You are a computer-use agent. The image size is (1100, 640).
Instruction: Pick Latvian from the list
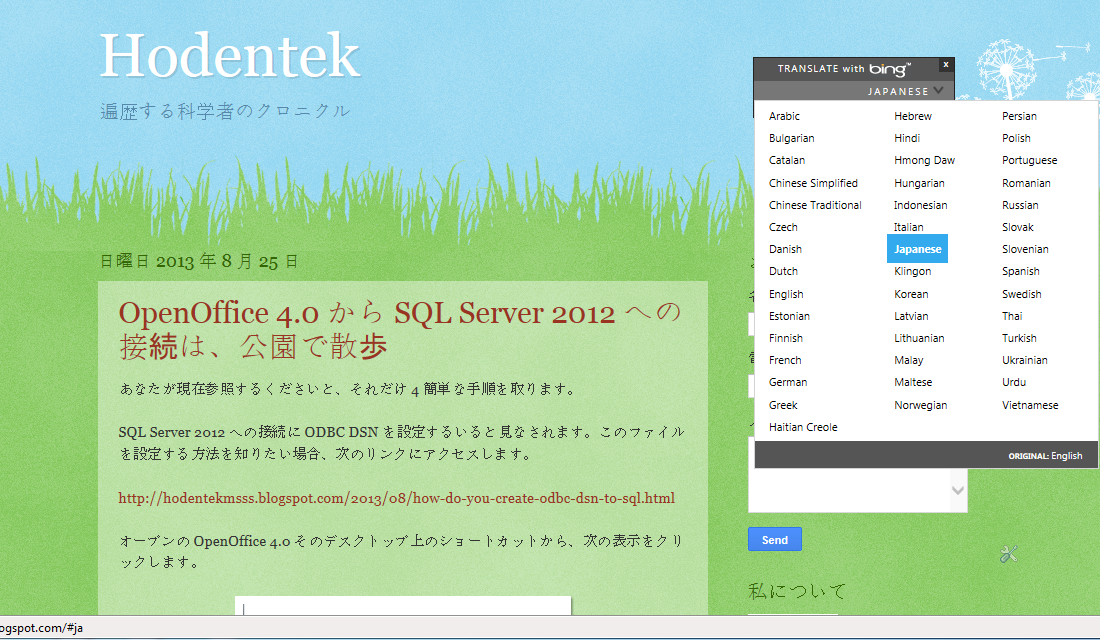pos(911,316)
